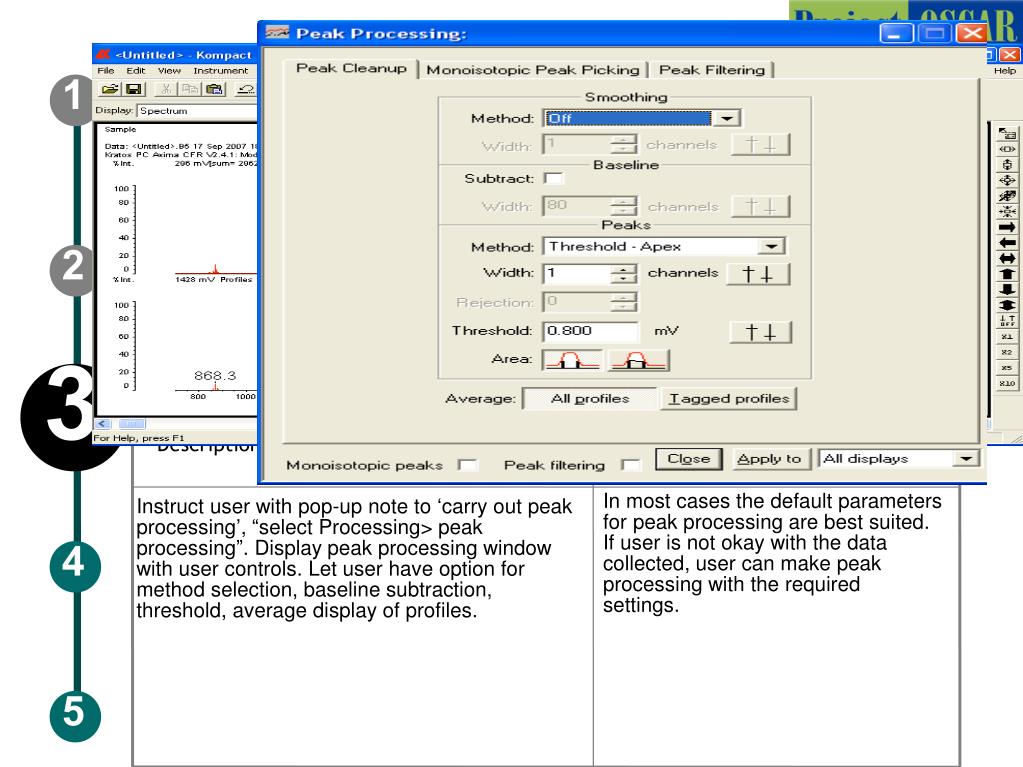Click horizontal expand icon in right toolbar
The width and height of the screenshot is (1023, 767).
coord(1007,149)
